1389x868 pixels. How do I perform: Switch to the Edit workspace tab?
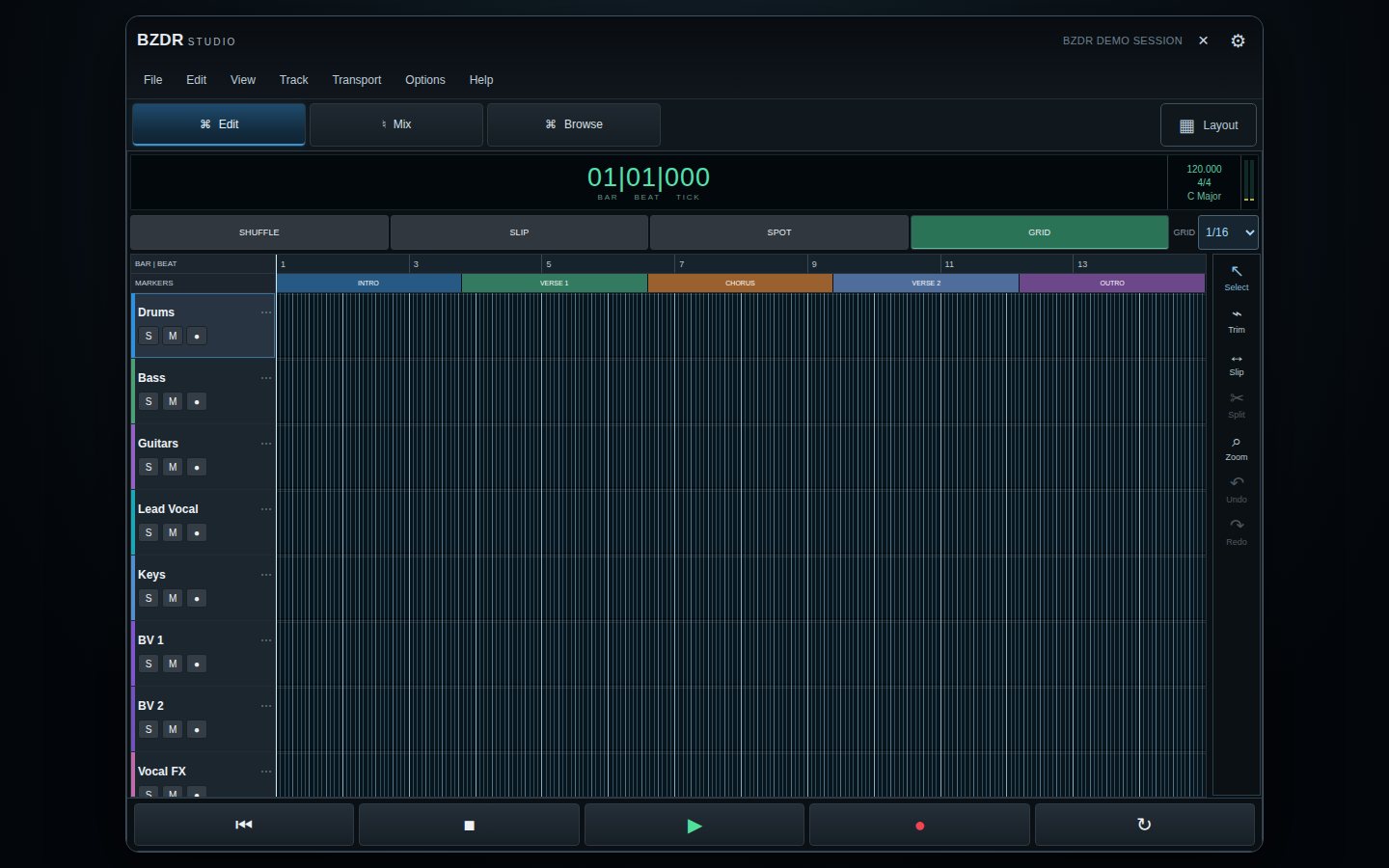coord(219,124)
